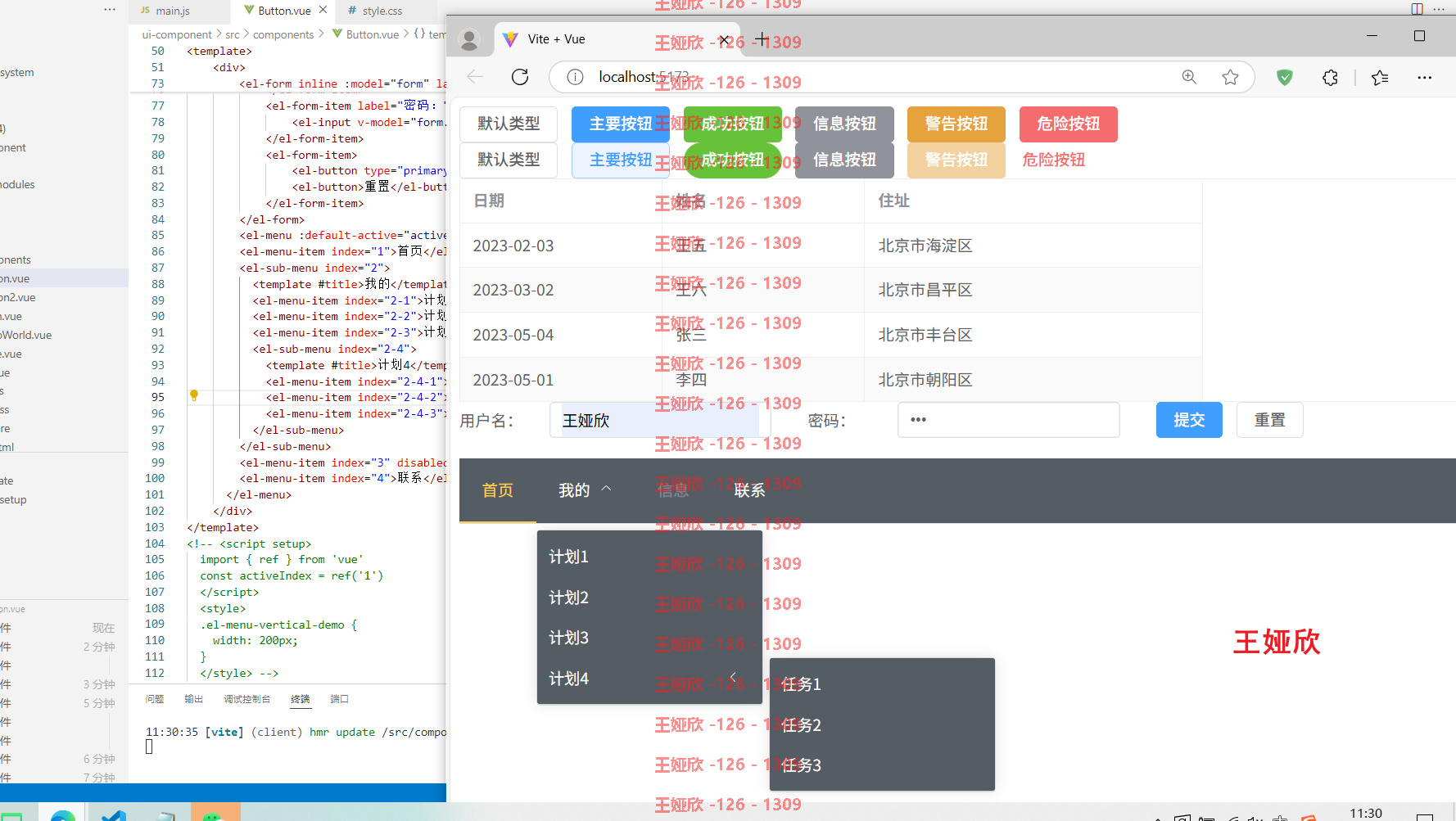Select the Button.vue editor tab
Screen dimensions: 1456x821
[284, 11]
